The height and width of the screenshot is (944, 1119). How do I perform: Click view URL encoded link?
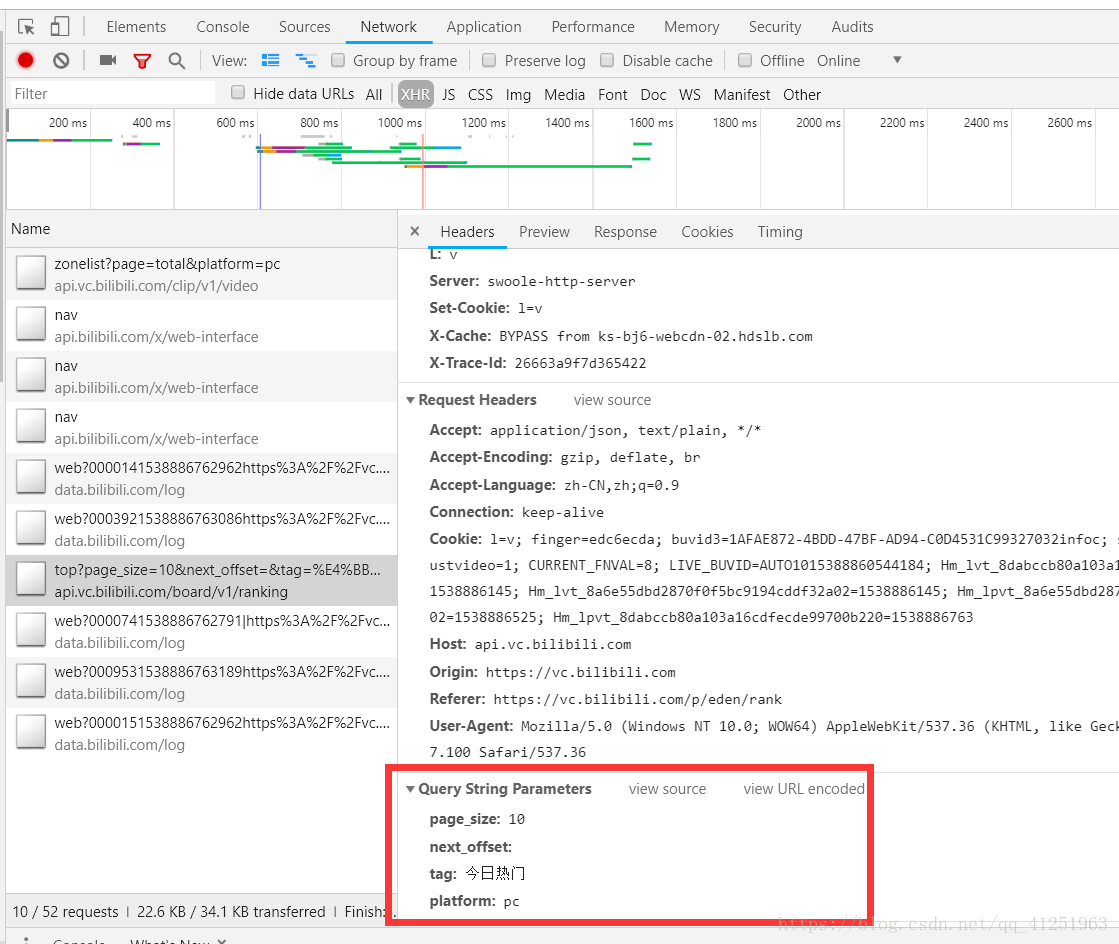pyautogui.click(x=804, y=789)
